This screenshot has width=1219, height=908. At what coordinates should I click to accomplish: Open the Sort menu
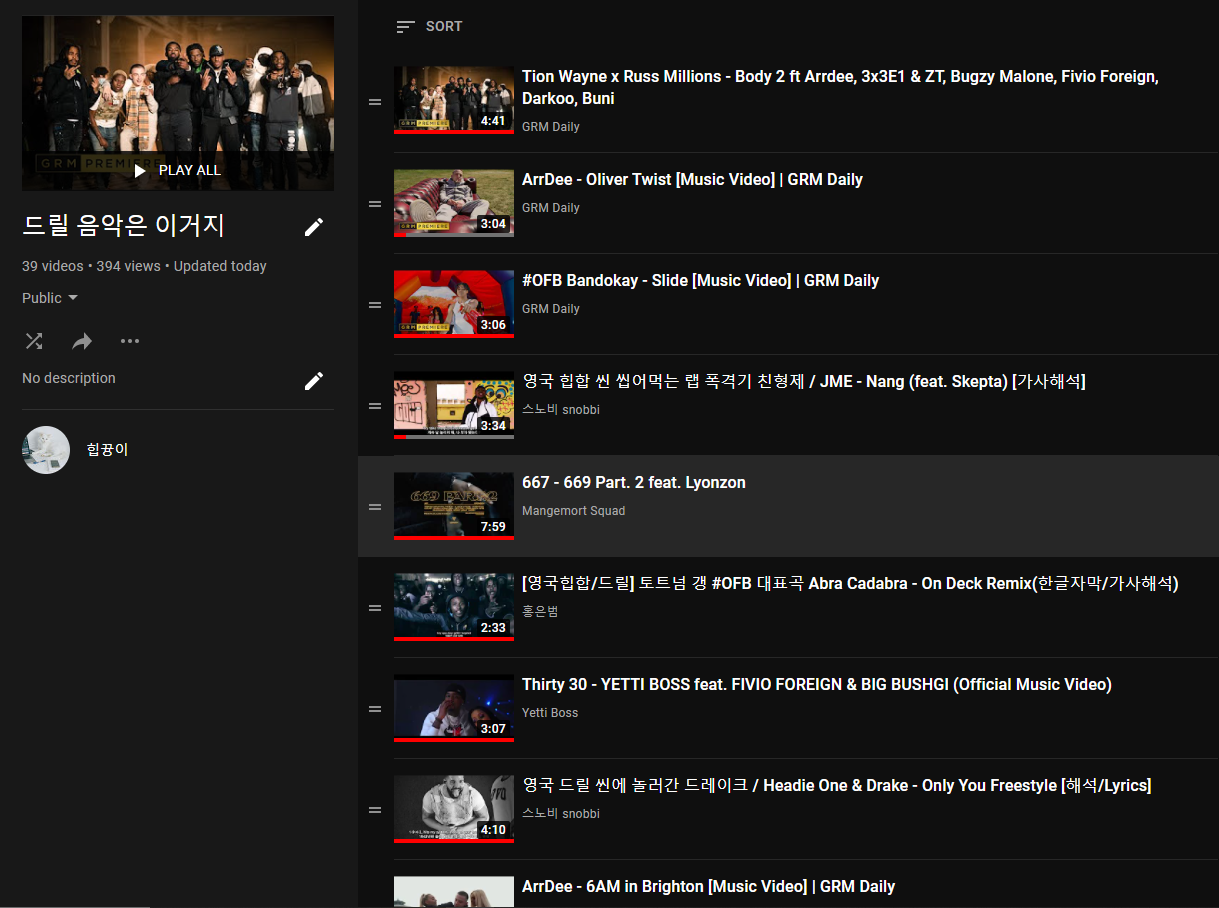429,27
